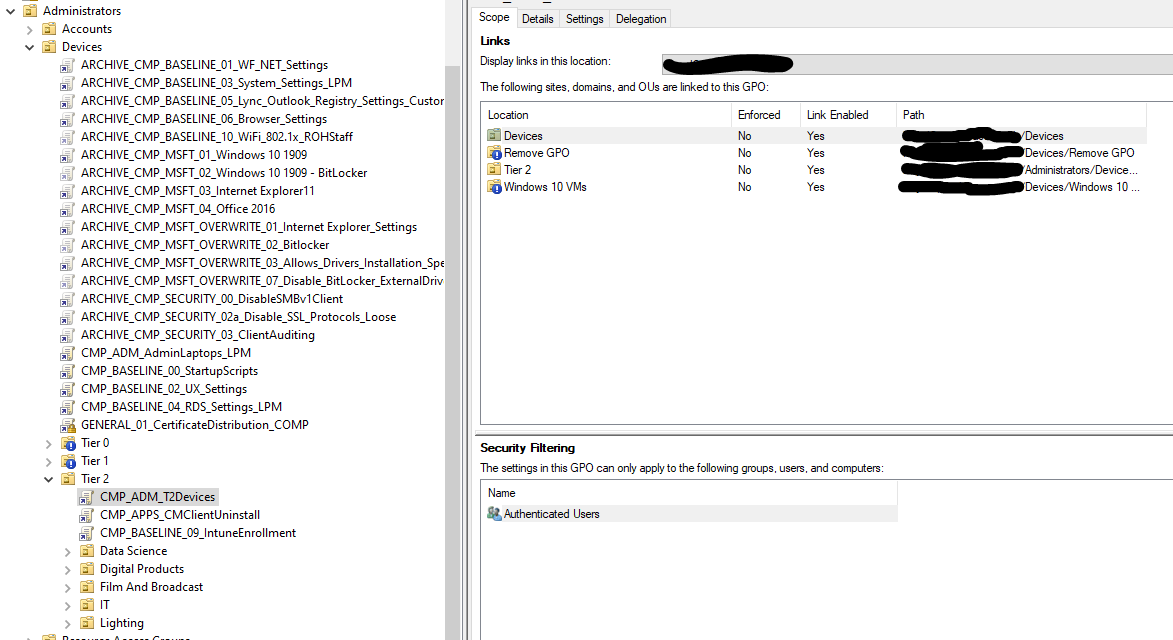
Task: Click the No Enforced cell for Windows 10 VMs
Action: [x=744, y=187]
